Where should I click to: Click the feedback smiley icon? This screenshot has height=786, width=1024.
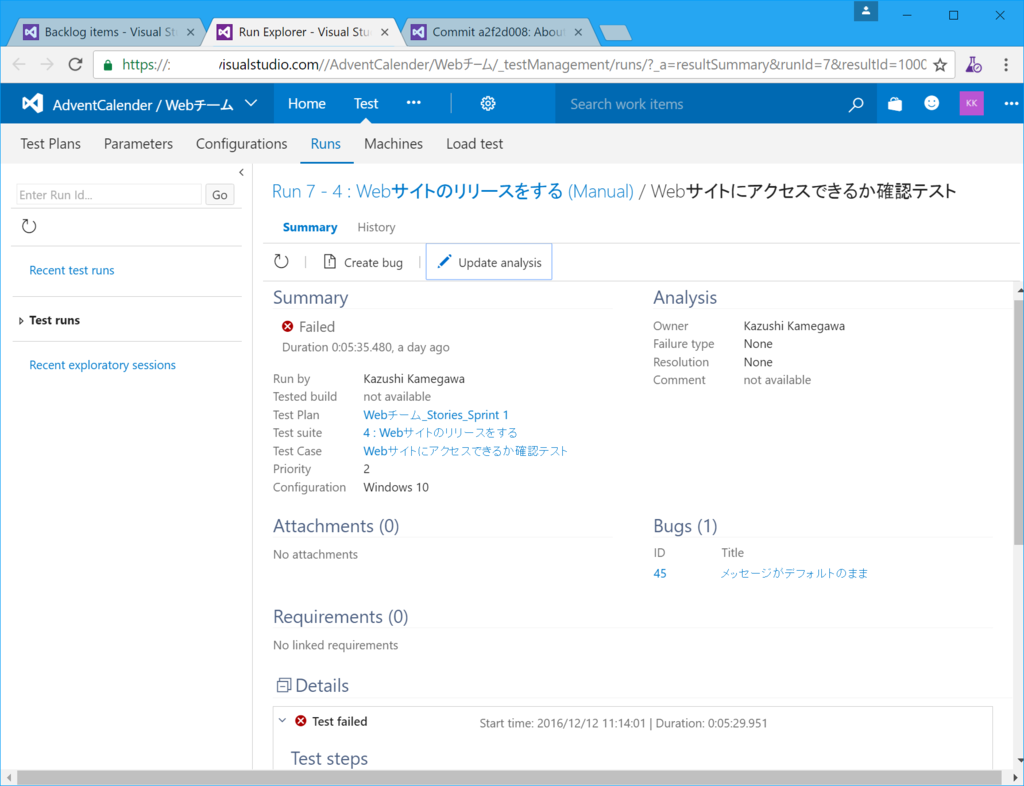[x=932, y=103]
